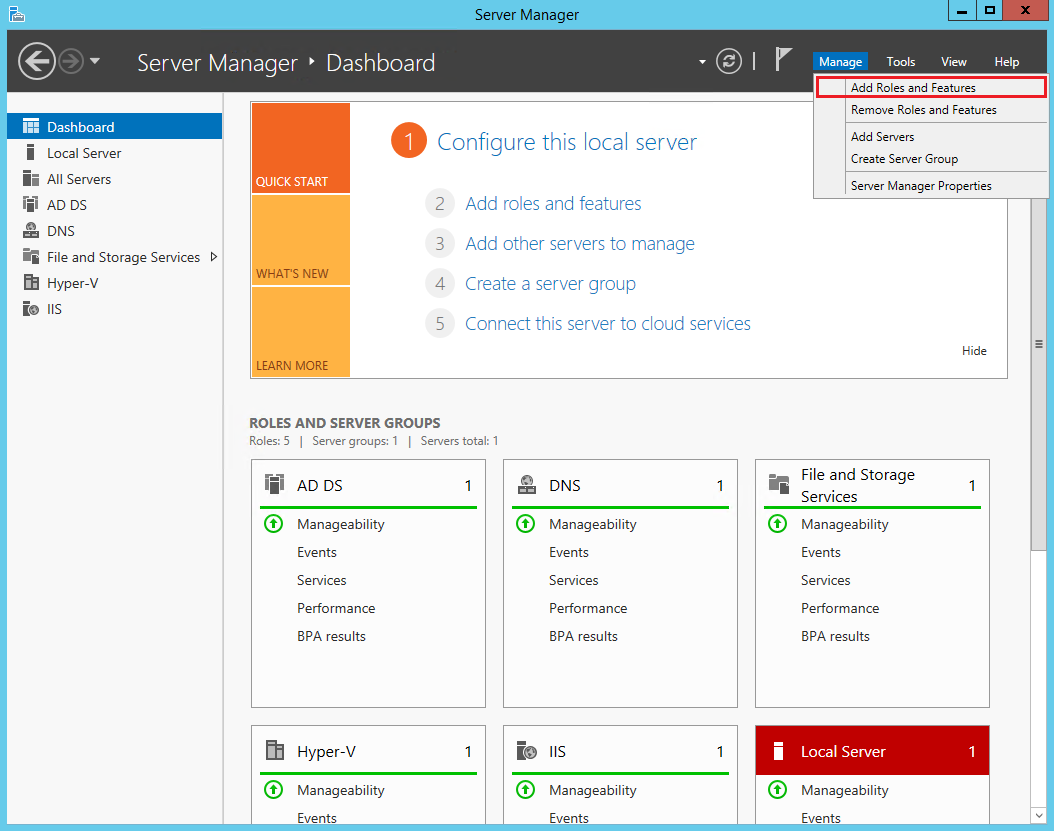Click the IIS tile icon

(527, 750)
